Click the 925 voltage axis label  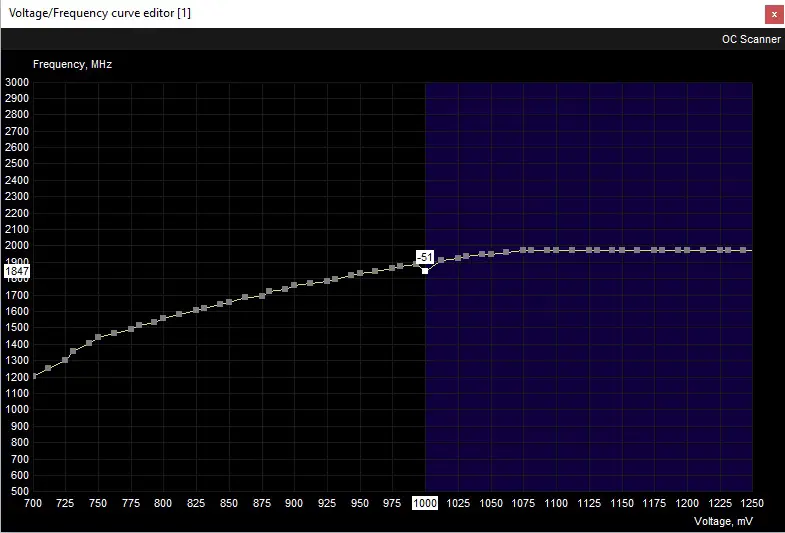coord(327,503)
